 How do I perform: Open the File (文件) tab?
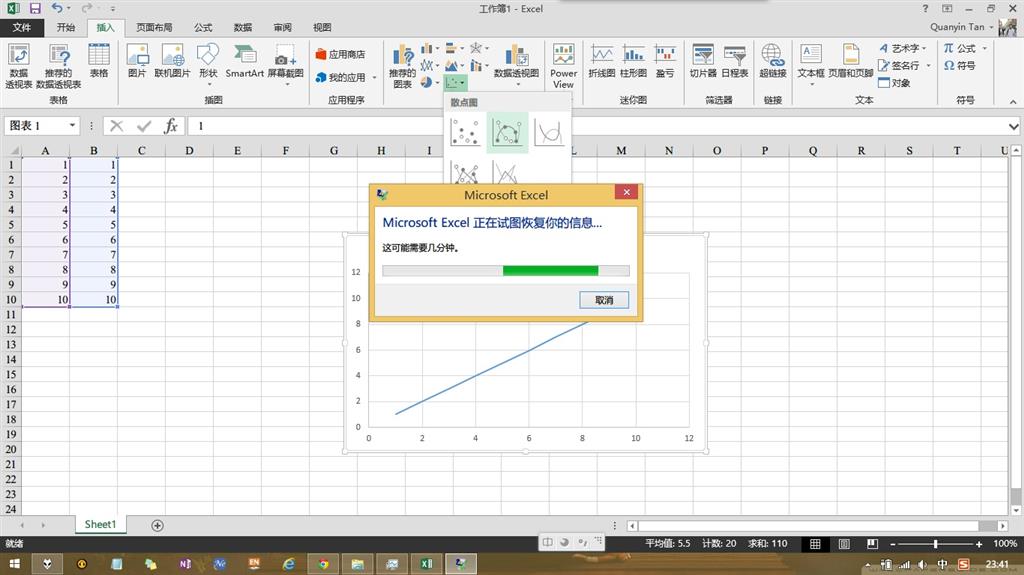tap(22, 27)
